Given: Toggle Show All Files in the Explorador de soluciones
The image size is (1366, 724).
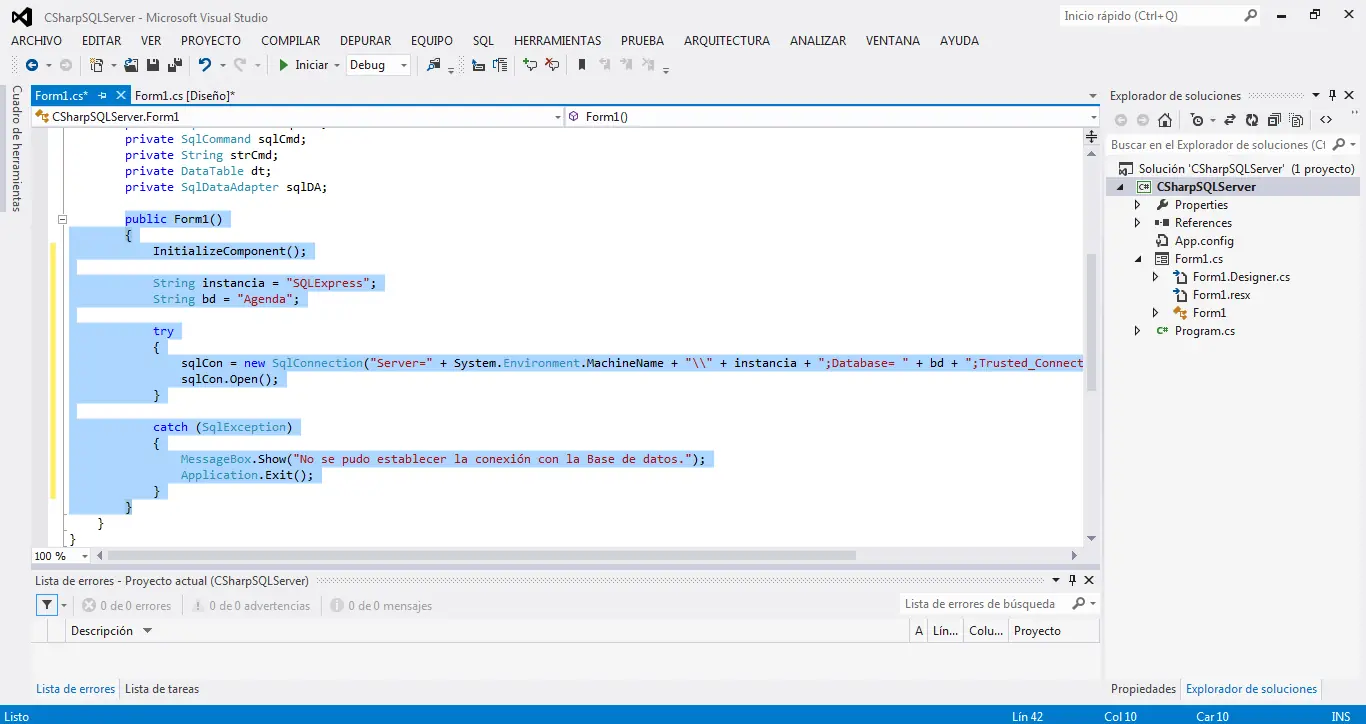Looking at the screenshot, I should [x=1296, y=120].
